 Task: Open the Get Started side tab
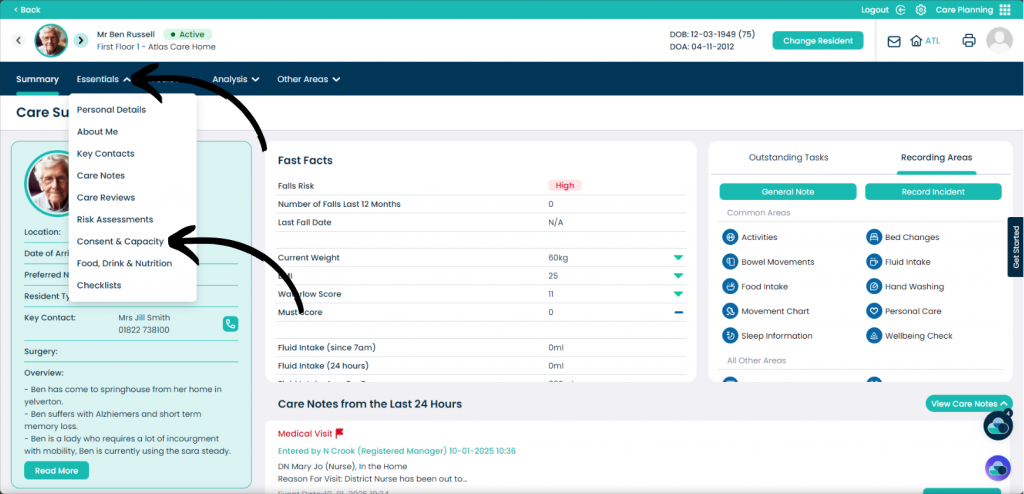coord(1015,247)
